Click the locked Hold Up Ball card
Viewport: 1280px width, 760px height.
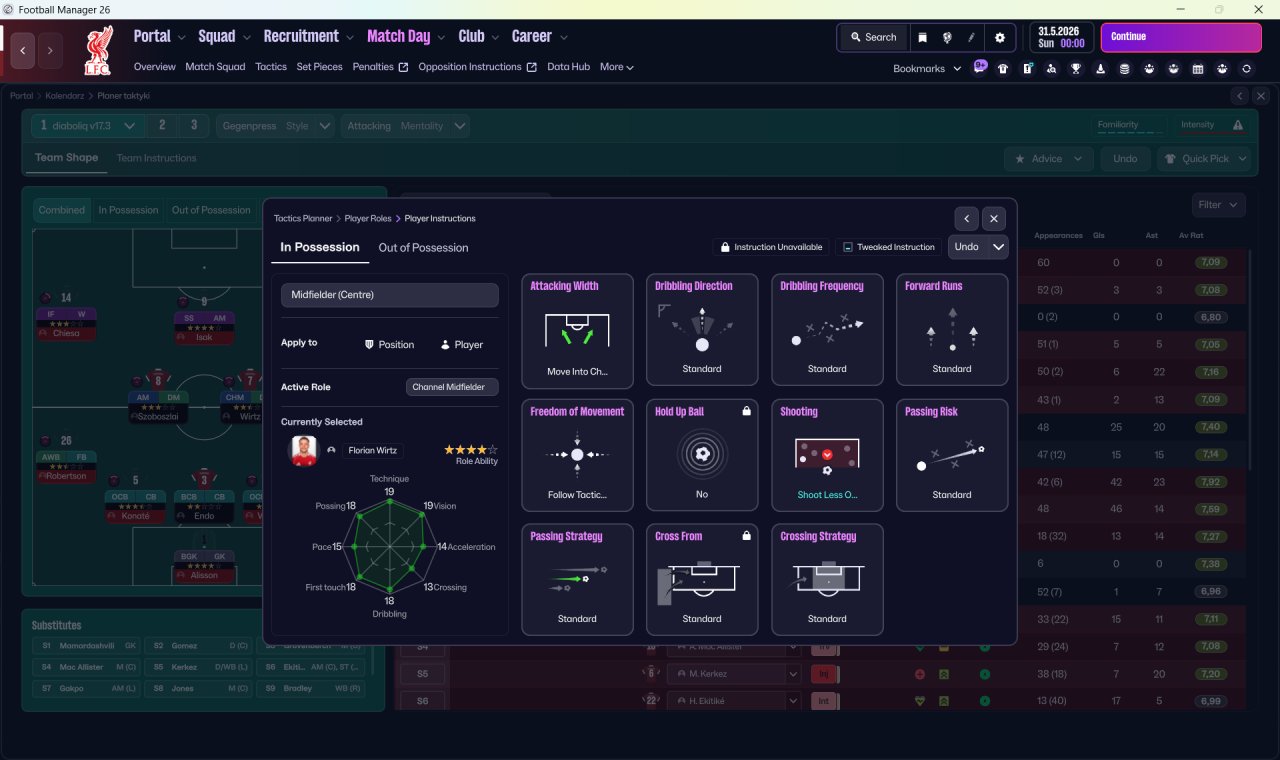(x=702, y=455)
